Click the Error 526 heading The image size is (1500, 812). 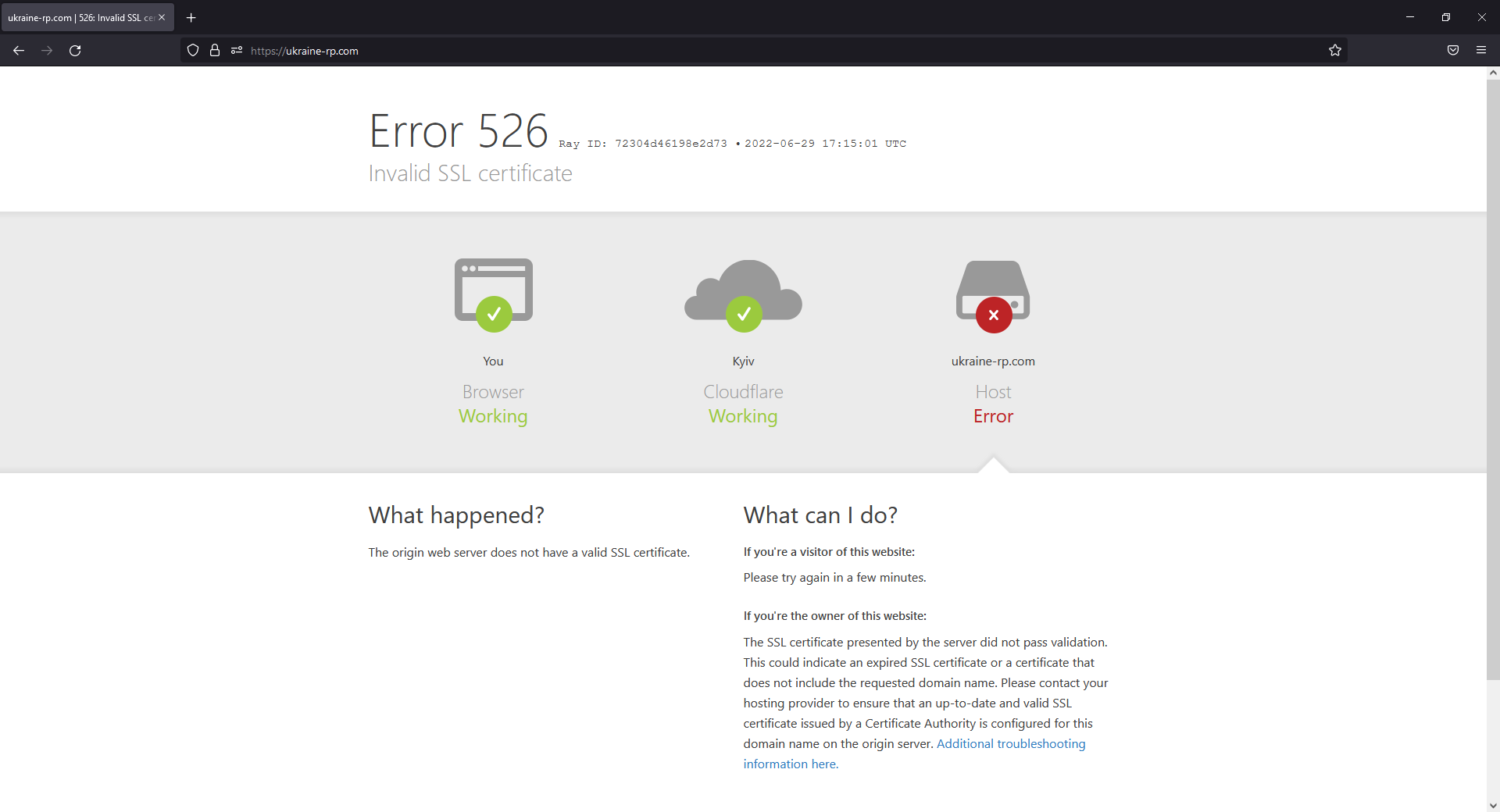pyautogui.click(x=459, y=130)
